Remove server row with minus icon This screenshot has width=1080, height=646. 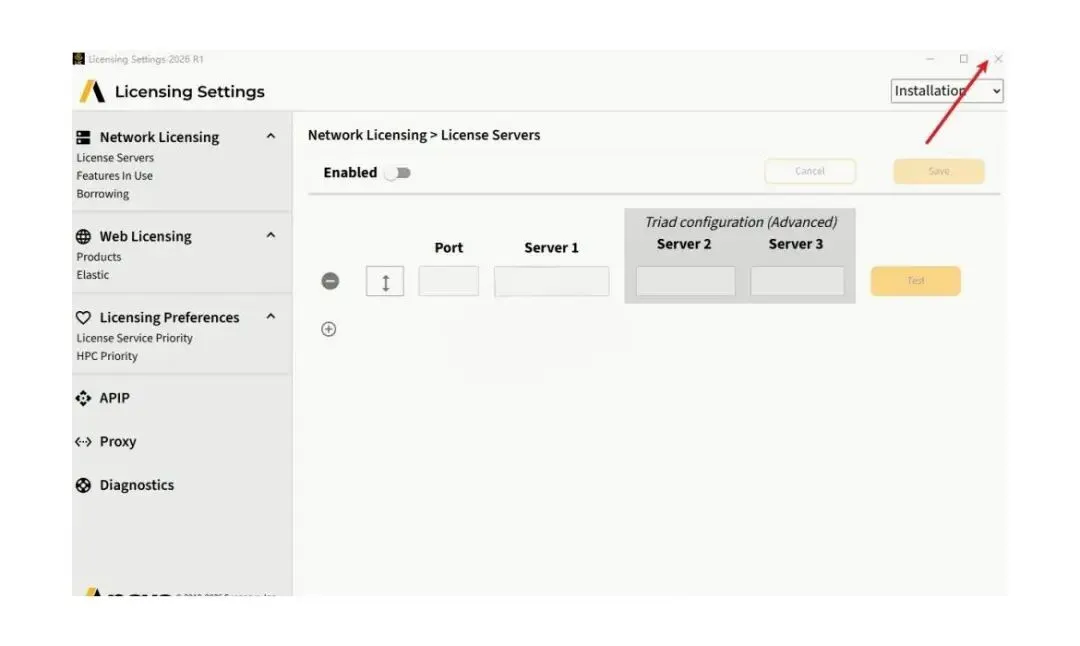330,281
